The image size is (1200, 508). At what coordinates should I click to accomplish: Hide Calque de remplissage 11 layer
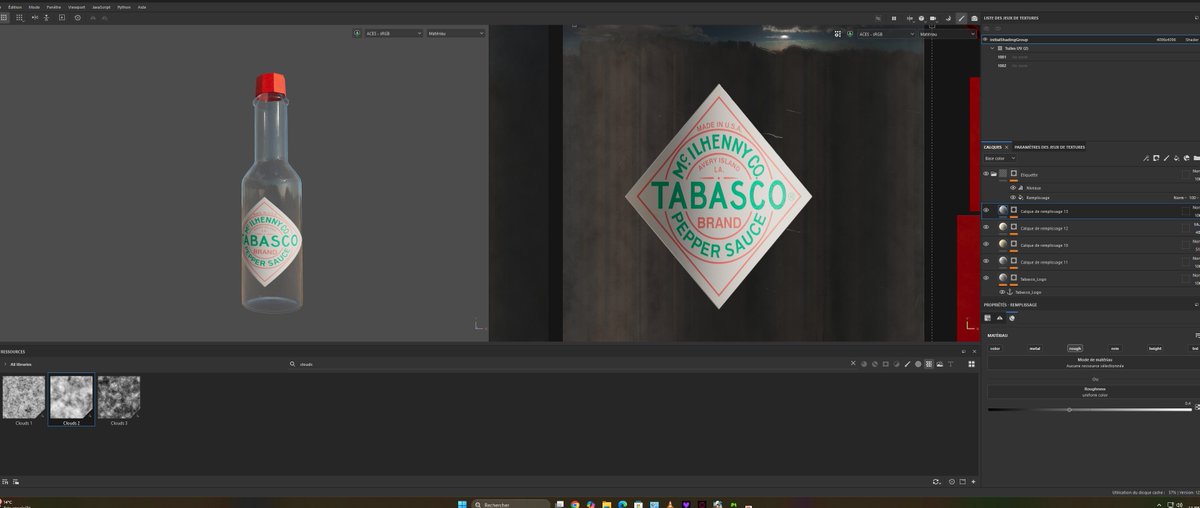986,261
